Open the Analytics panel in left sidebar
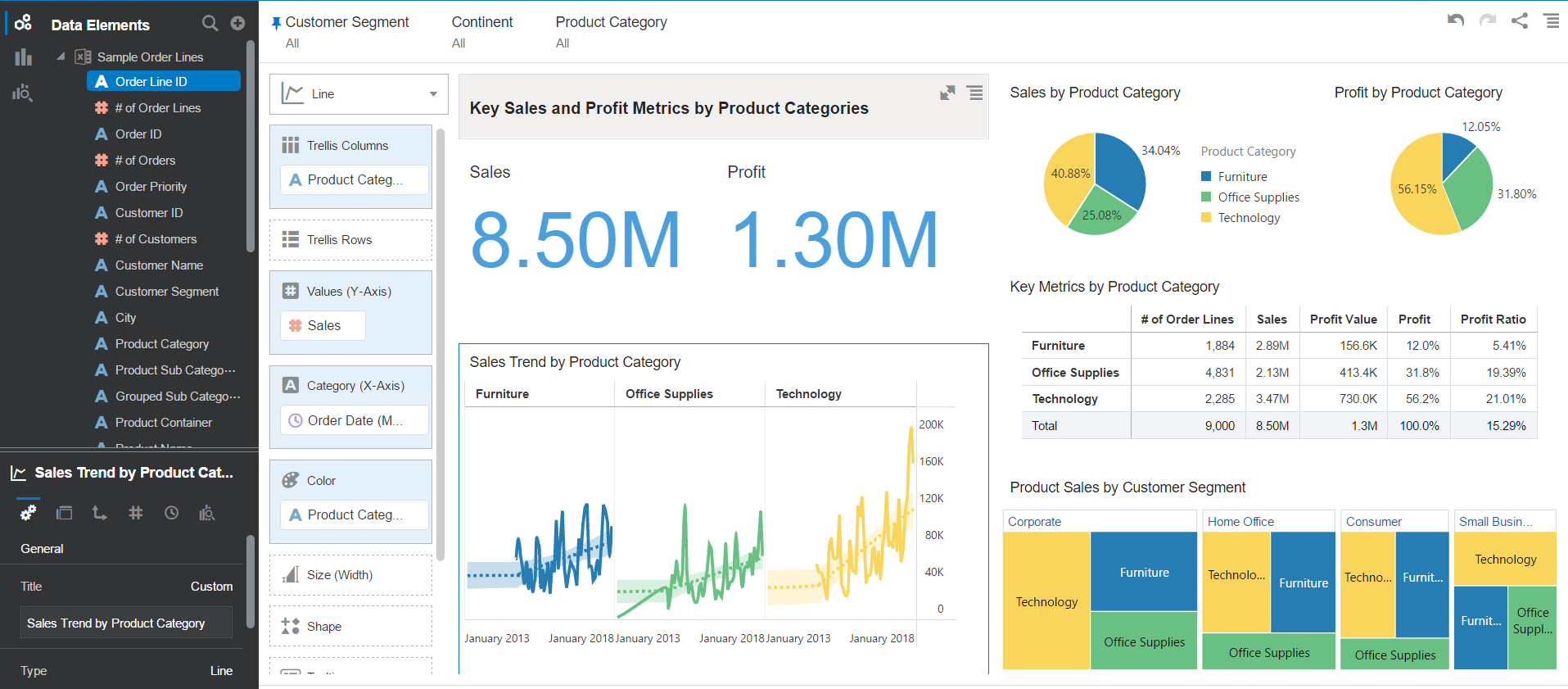1568x689 pixels. click(22, 93)
